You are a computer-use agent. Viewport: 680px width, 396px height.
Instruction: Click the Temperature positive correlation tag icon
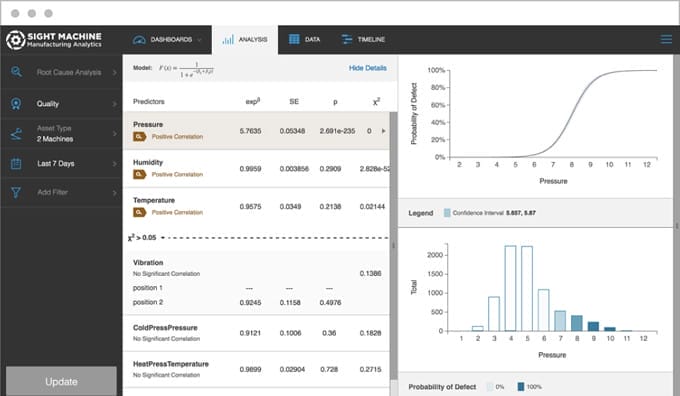(139, 212)
